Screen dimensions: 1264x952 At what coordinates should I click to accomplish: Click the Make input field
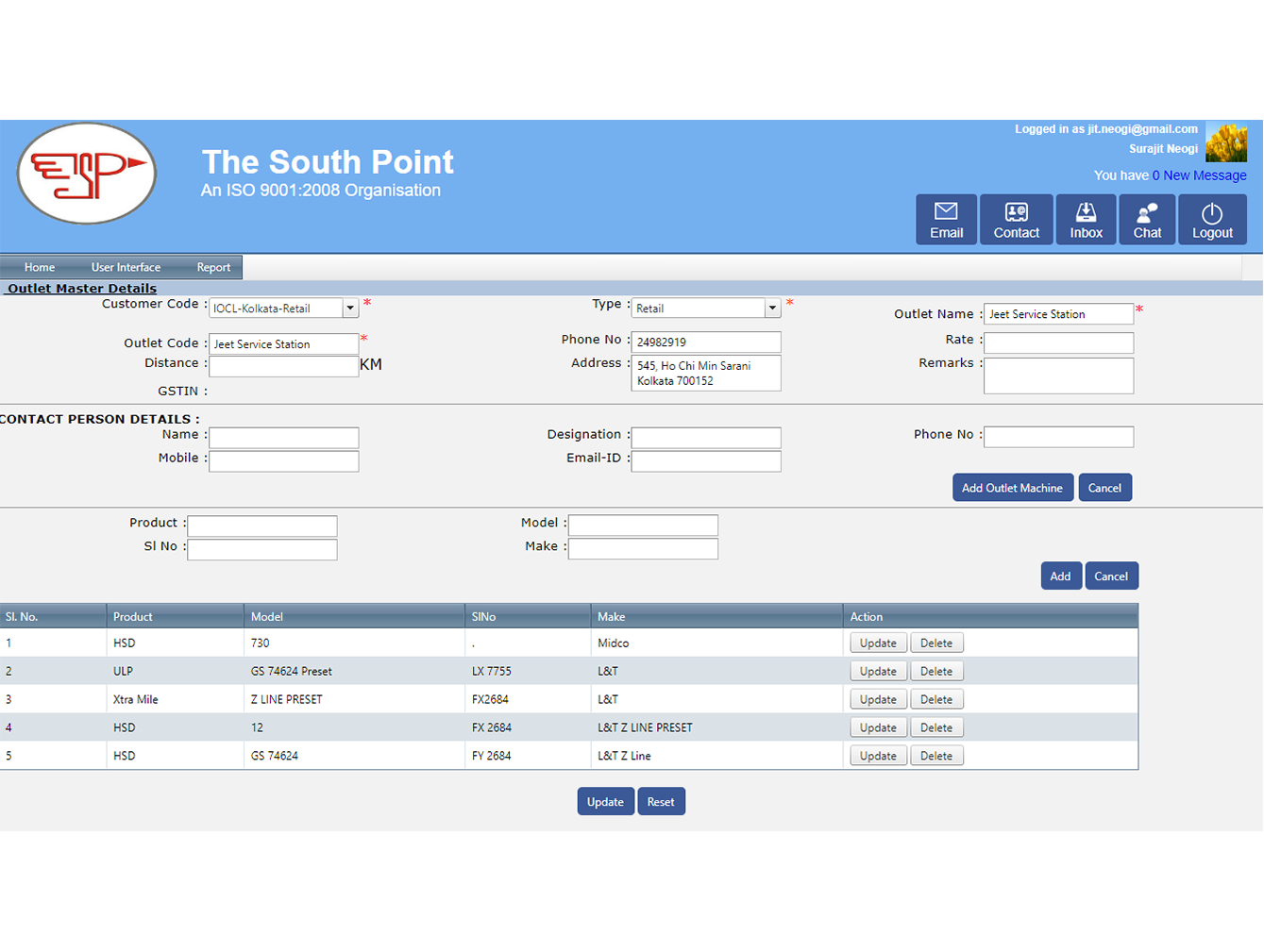tap(643, 549)
